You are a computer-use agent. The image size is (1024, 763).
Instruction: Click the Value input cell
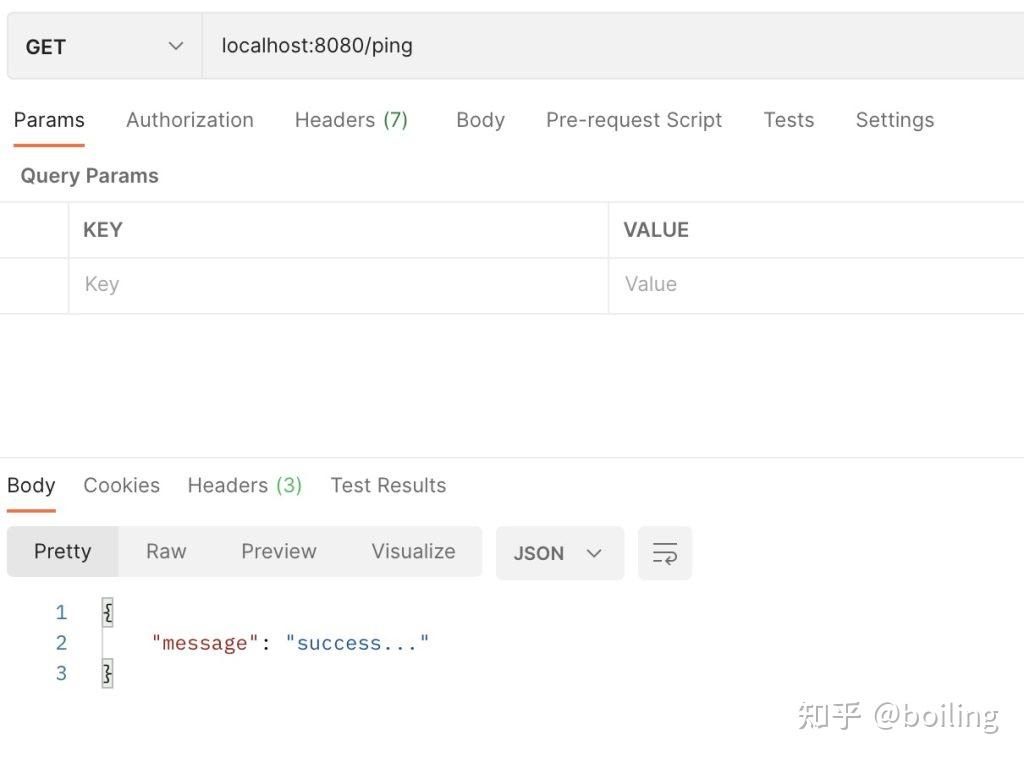click(815, 285)
